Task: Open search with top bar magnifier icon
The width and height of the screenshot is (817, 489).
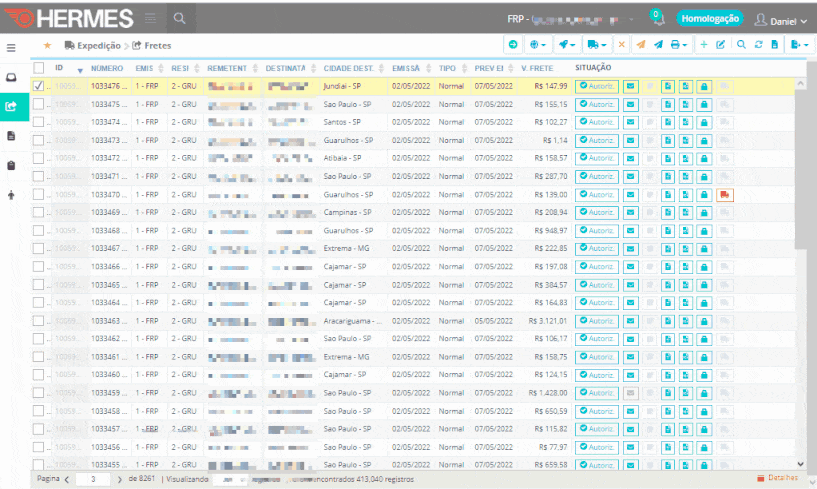Action: pos(178,18)
